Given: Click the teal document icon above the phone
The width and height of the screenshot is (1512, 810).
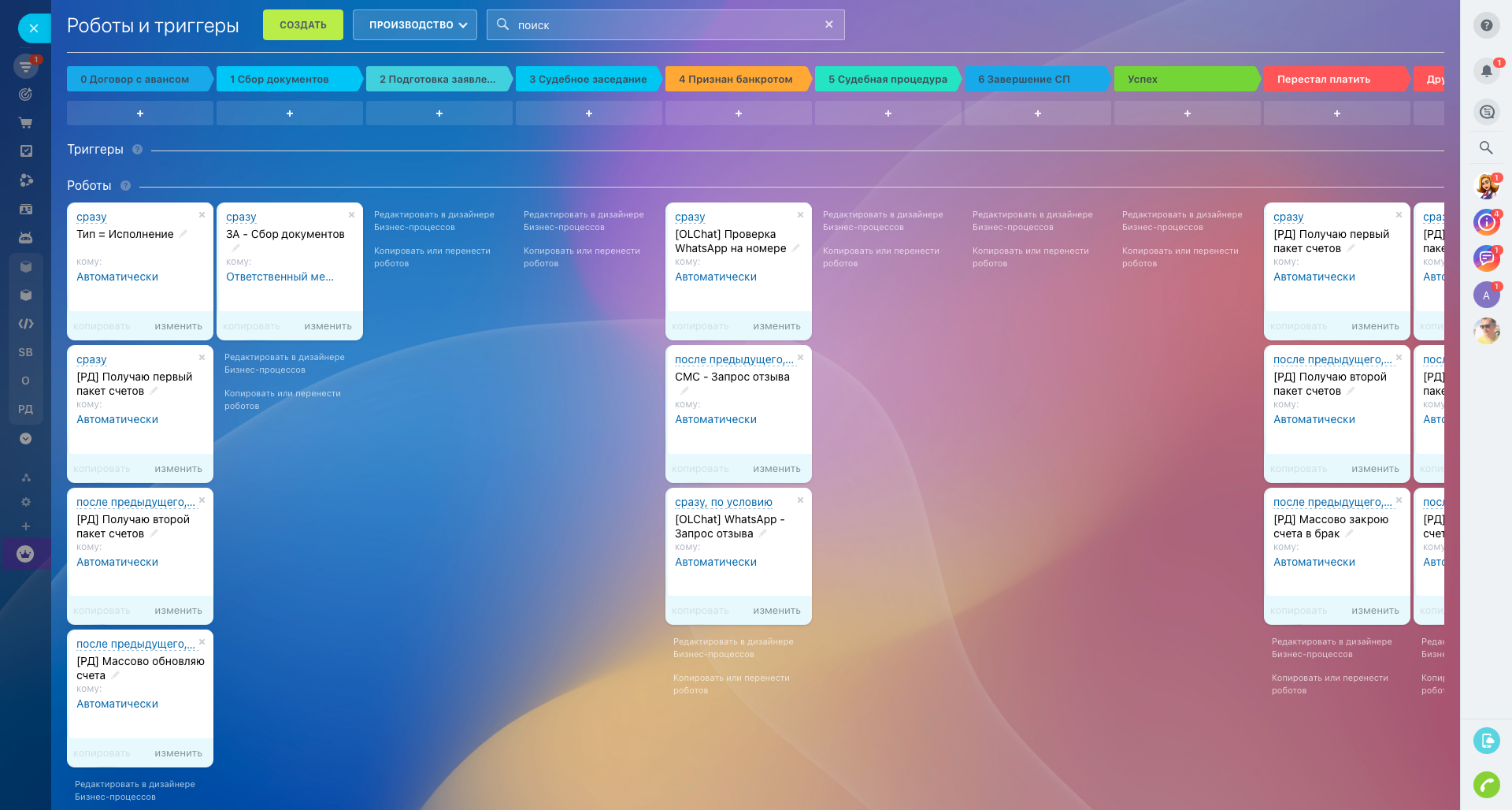Looking at the screenshot, I should pyautogui.click(x=1487, y=741).
